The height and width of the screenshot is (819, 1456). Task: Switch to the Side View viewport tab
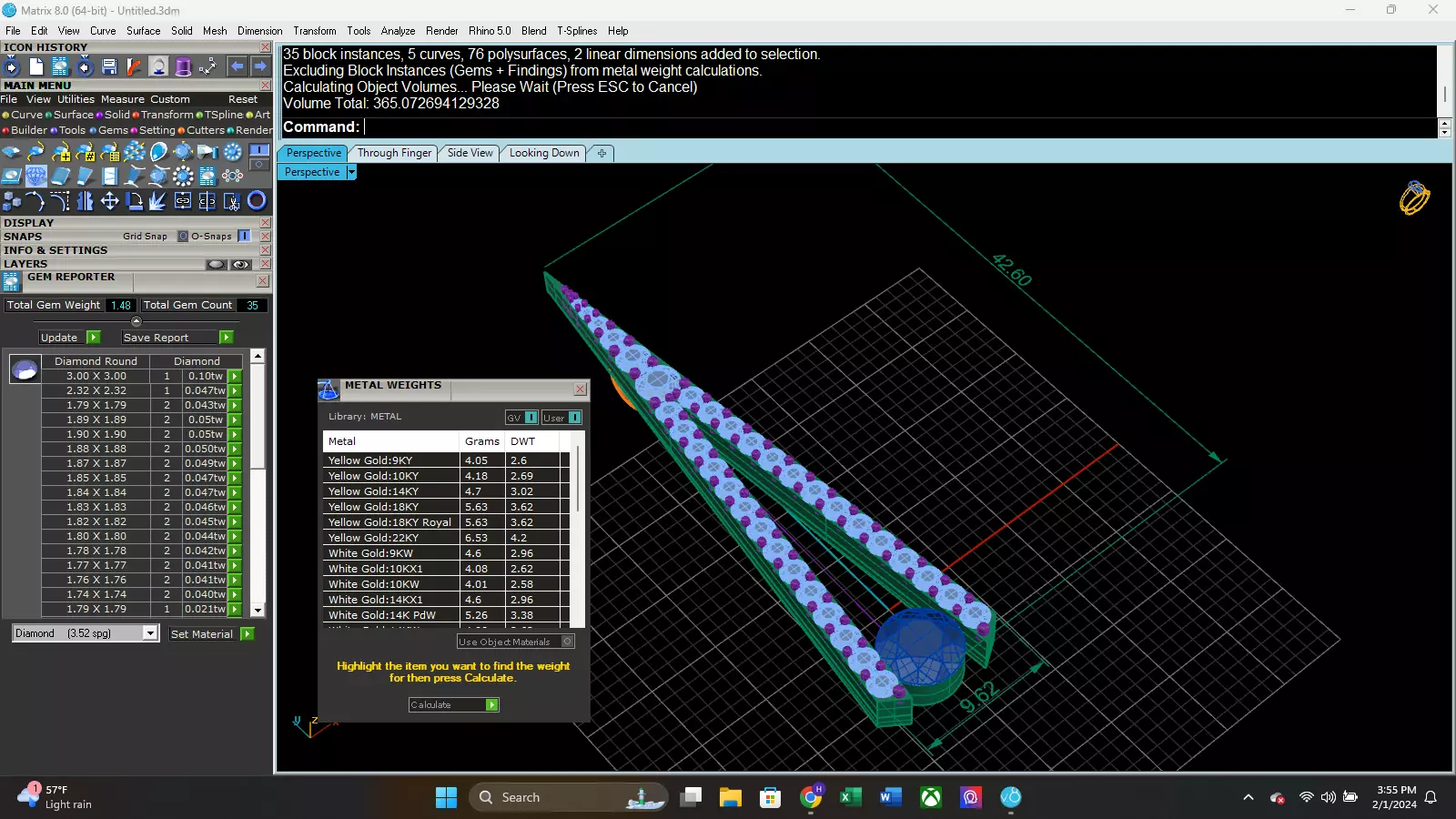coord(470,153)
